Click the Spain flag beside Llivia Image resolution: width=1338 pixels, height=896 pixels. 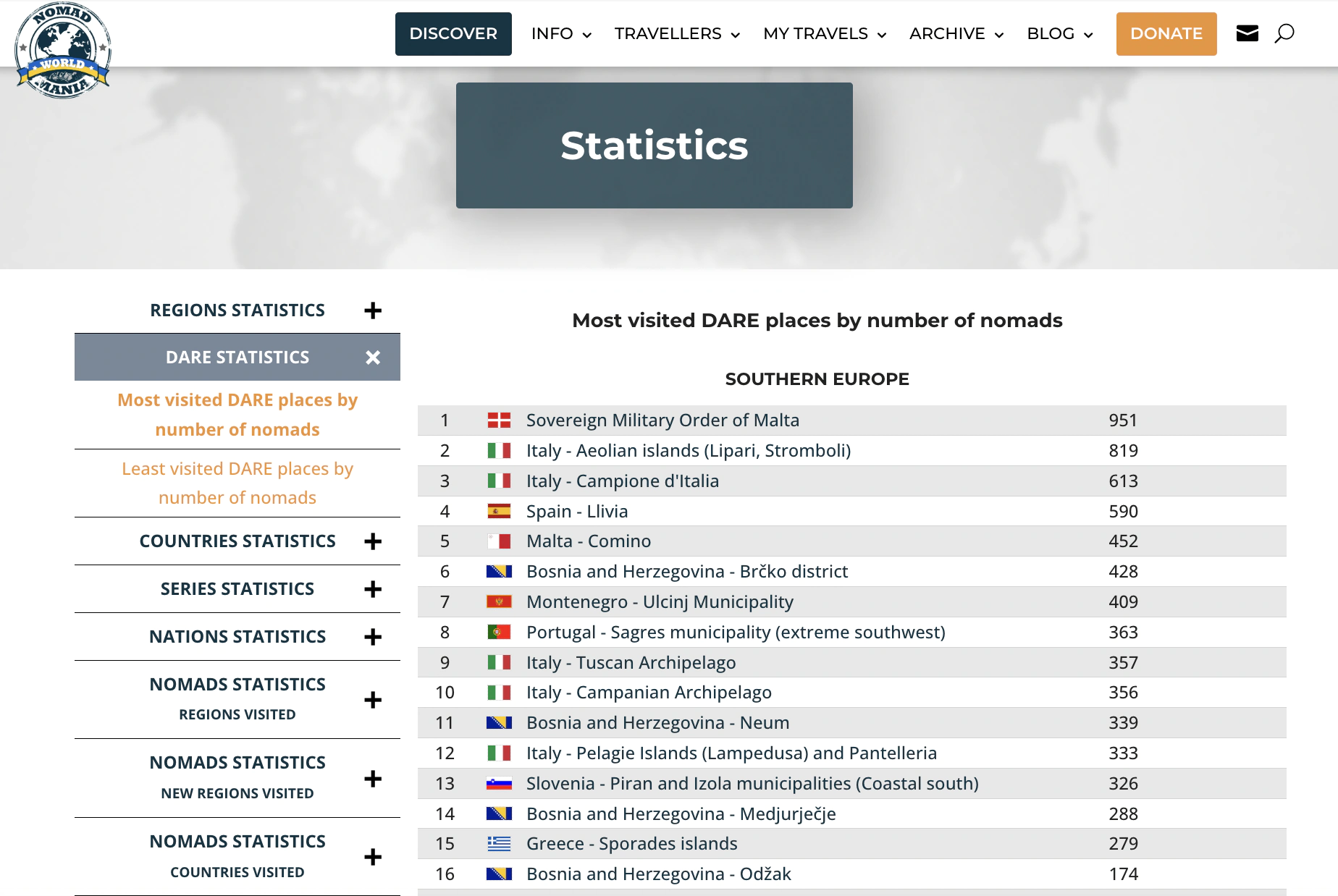tap(499, 512)
